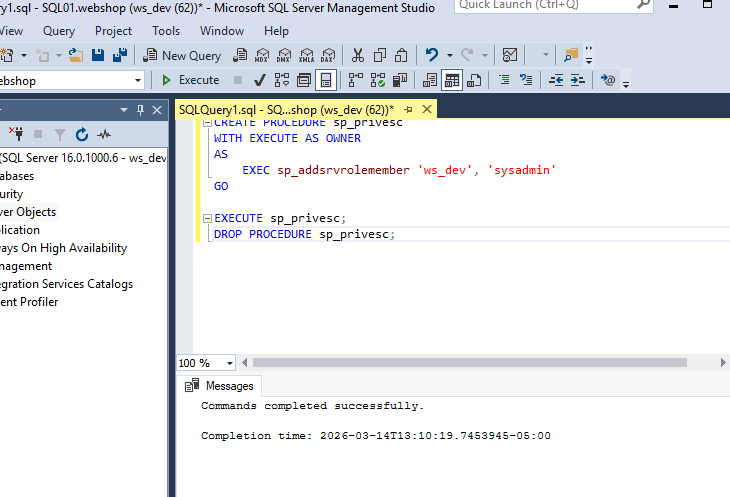Undo the last edit
The image size is (730, 497).
432,55
